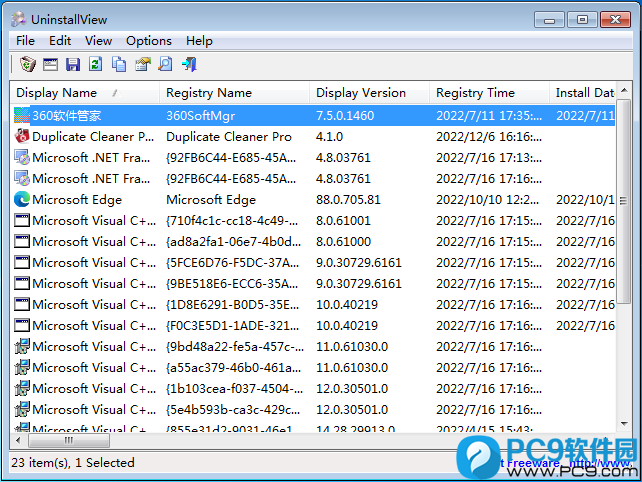The image size is (642, 482).
Task: Click the installer icon of the {5e4b593b-ca3c row
Action: pos(22,410)
